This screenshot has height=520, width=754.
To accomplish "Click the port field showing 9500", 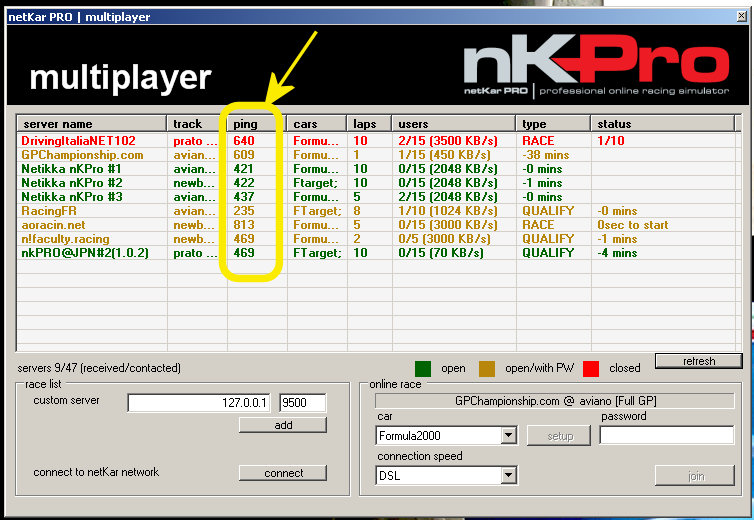I will (302, 403).
